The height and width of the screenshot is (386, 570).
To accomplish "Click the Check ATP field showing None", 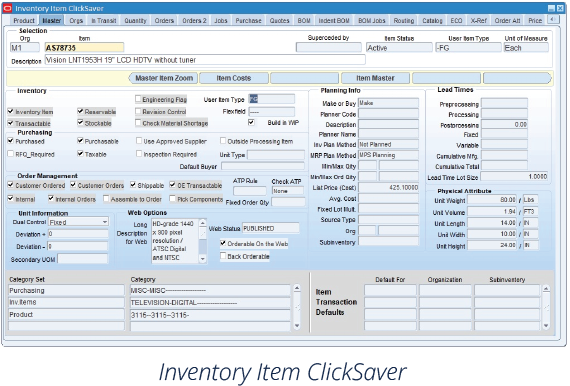I will (x=288, y=191).
